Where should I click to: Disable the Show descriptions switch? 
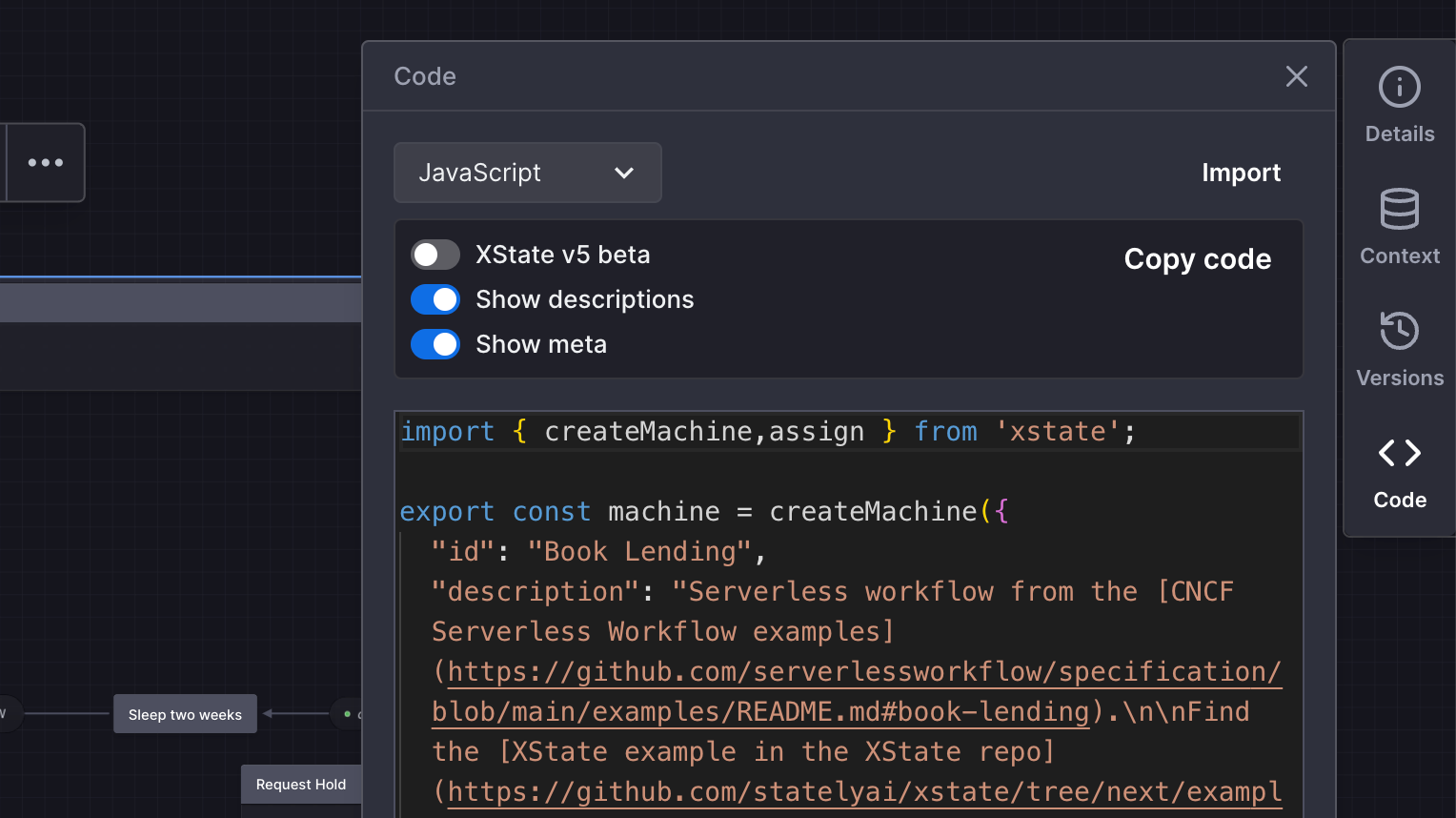click(435, 299)
